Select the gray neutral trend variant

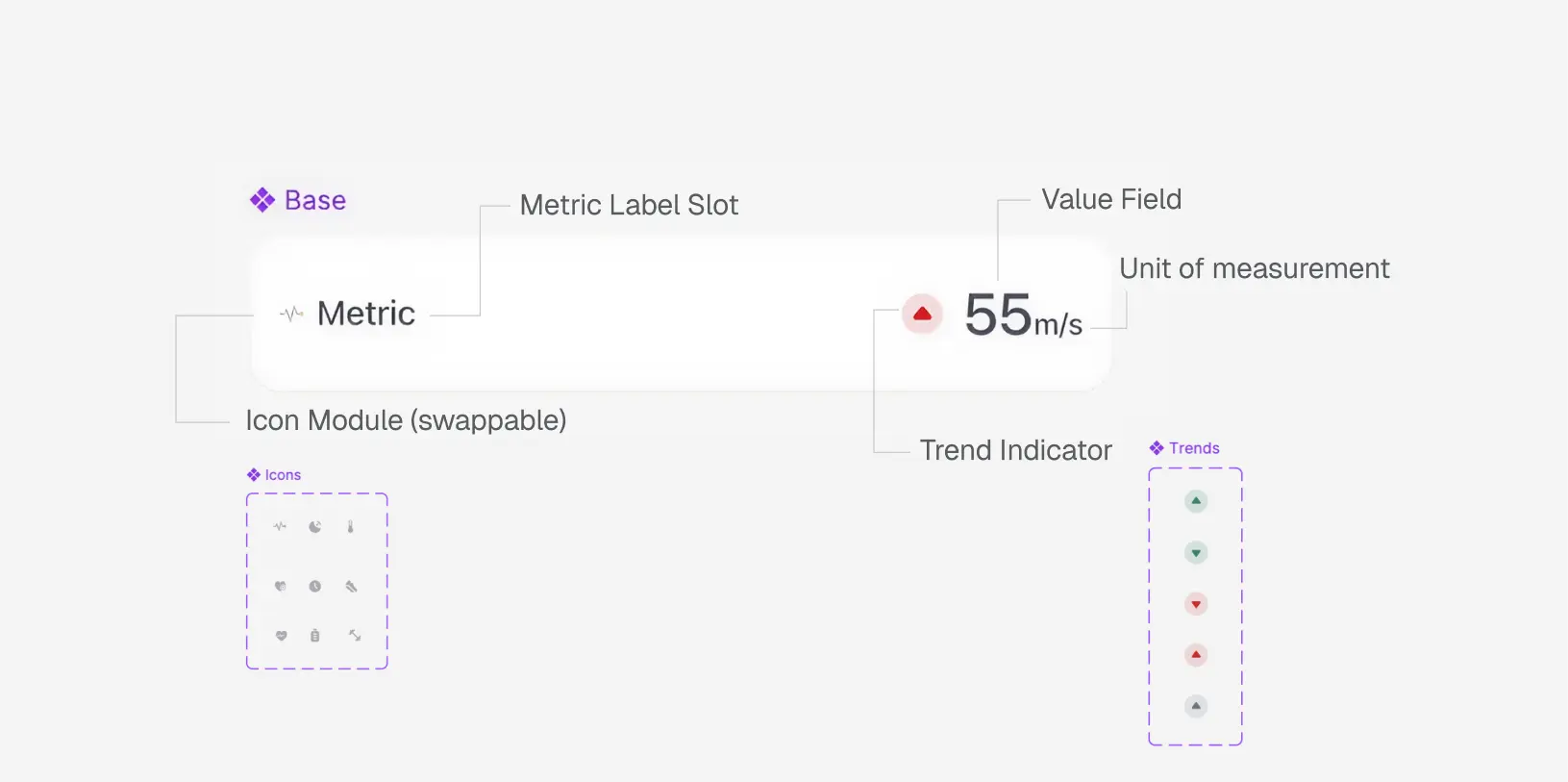(1196, 706)
